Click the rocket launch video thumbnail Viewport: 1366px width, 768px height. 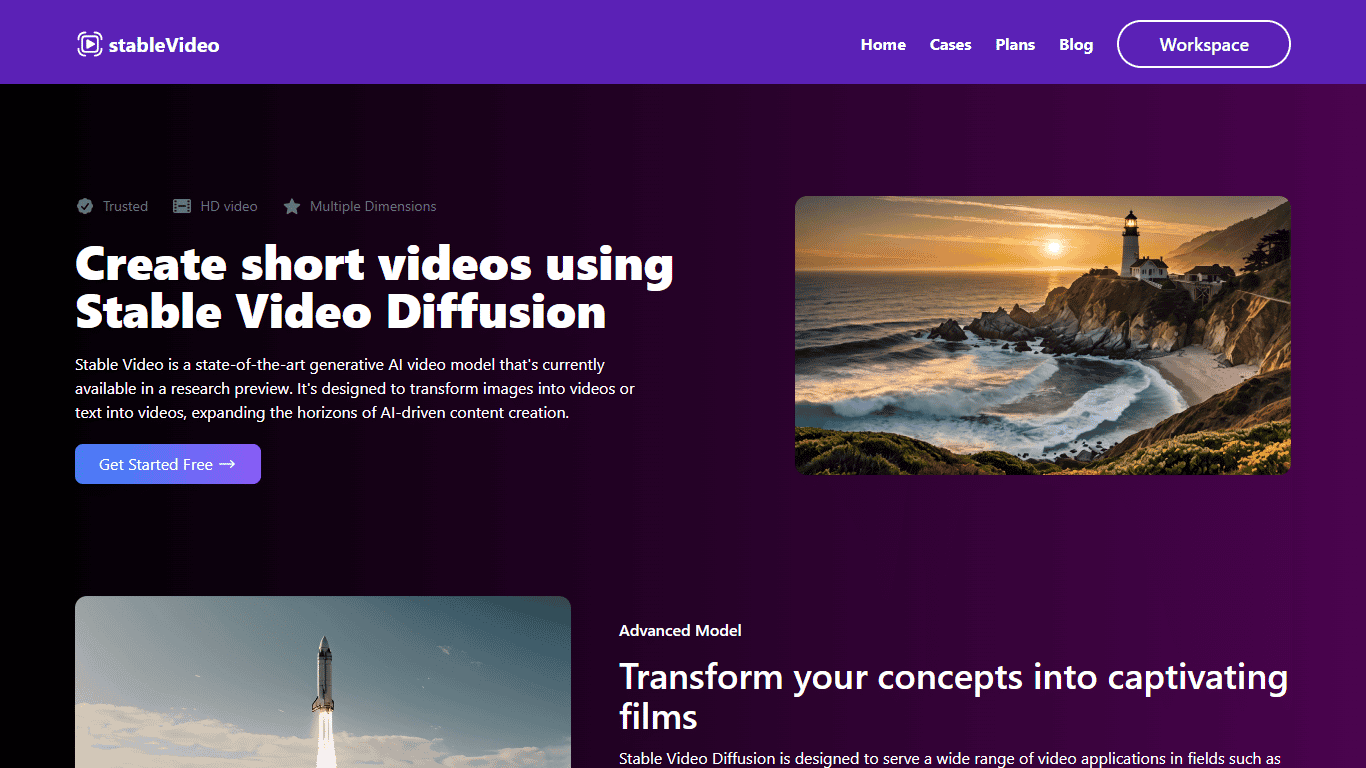point(323,682)
